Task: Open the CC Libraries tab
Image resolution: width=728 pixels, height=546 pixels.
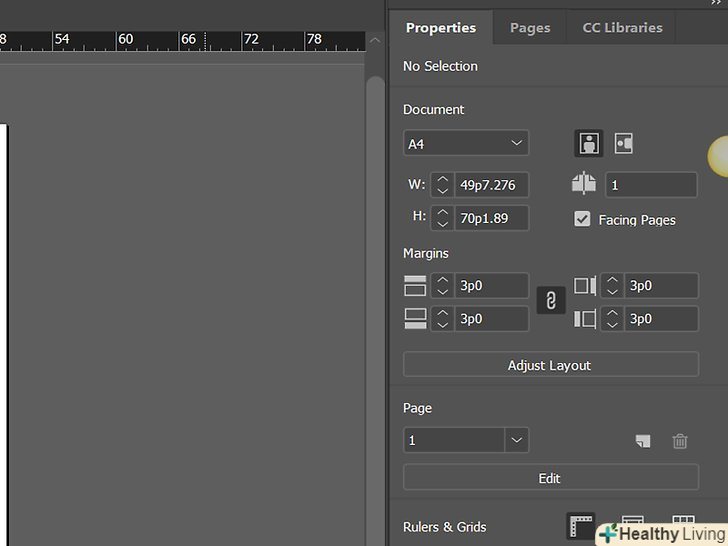Action: pos(622,28)
